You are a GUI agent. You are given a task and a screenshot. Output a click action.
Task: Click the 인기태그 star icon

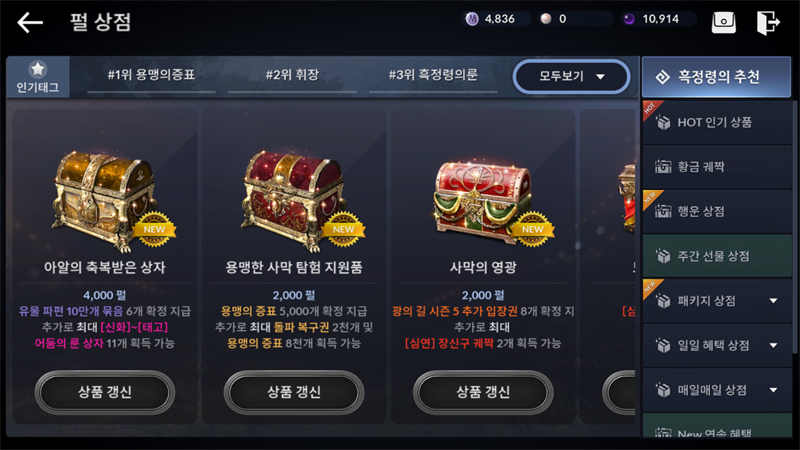pos(38,69)
